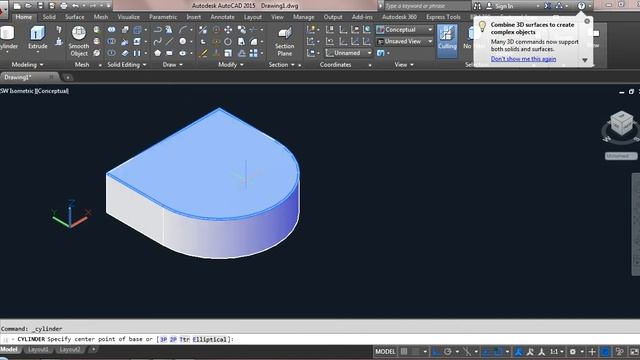640x360 pixels.
Task: Click the Workspace Switching gear icon
Action: click(572, 351)
